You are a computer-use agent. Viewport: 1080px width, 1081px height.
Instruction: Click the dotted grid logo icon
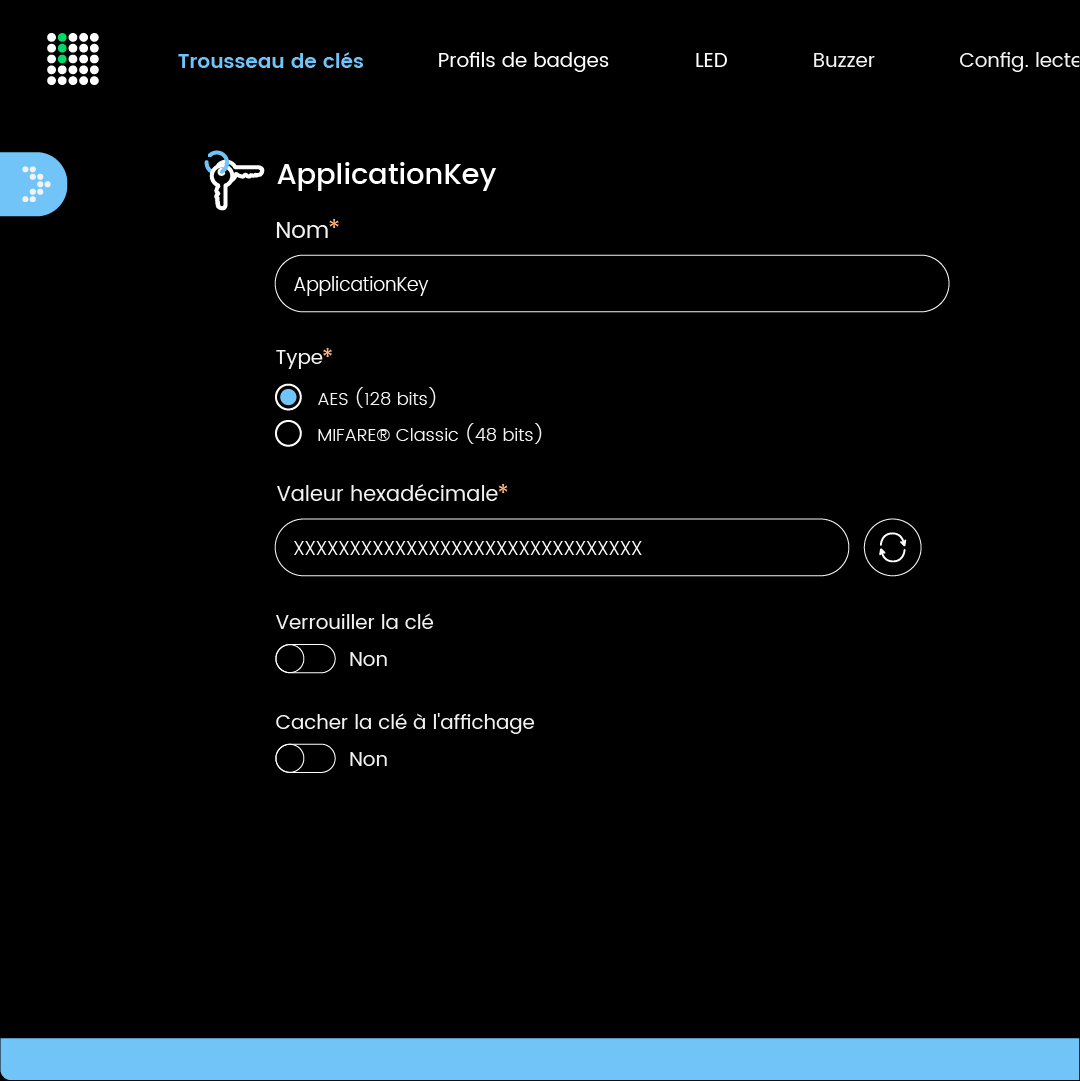click(x=72, y=59)
